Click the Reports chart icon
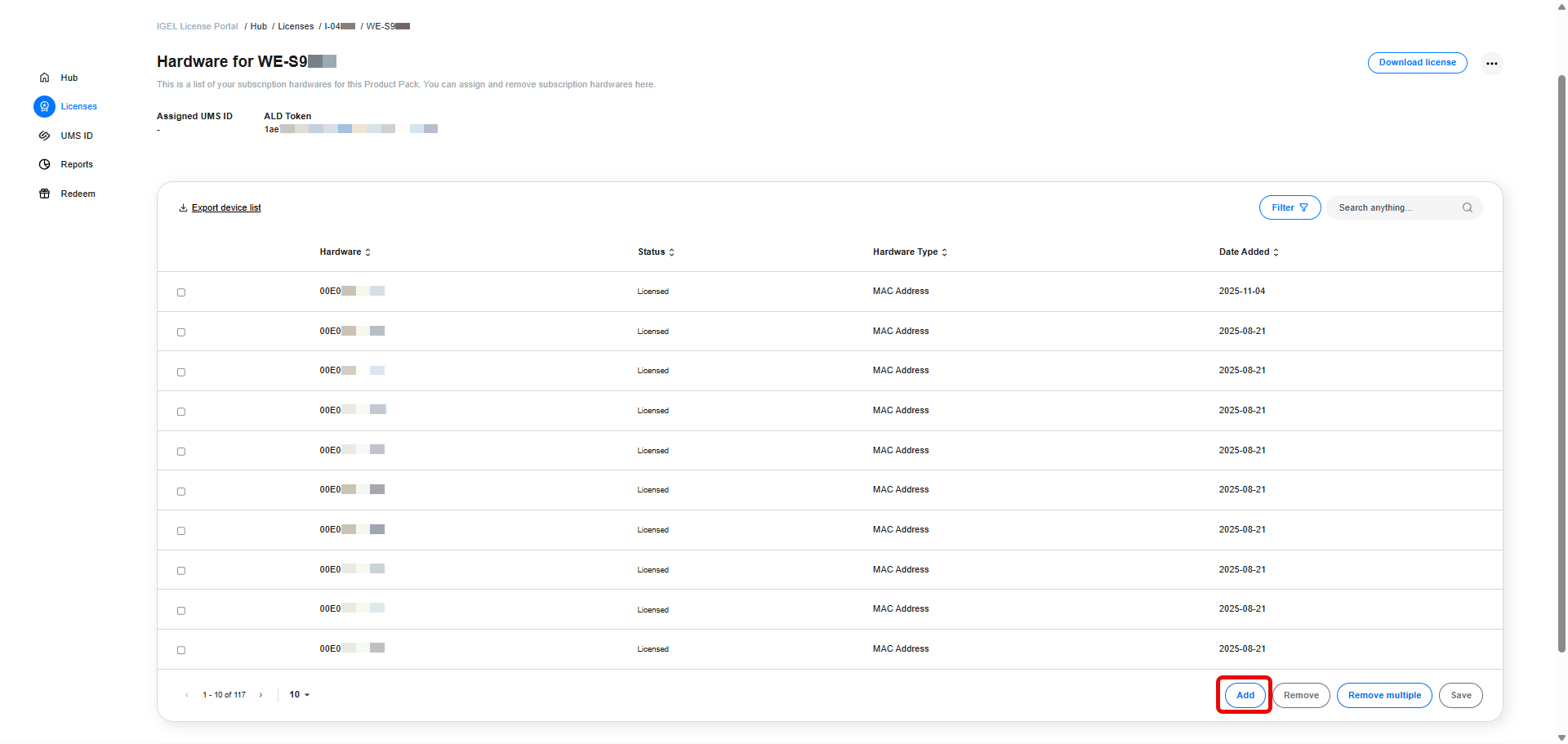The width and height of the screenshot is (1568, 744). coord(45,164)
